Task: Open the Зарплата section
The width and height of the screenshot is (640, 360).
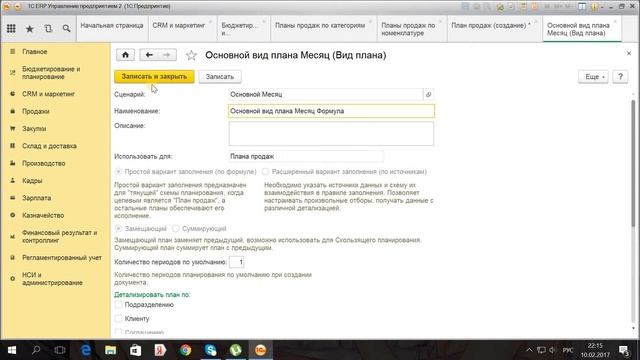Action: click(36, 198)
